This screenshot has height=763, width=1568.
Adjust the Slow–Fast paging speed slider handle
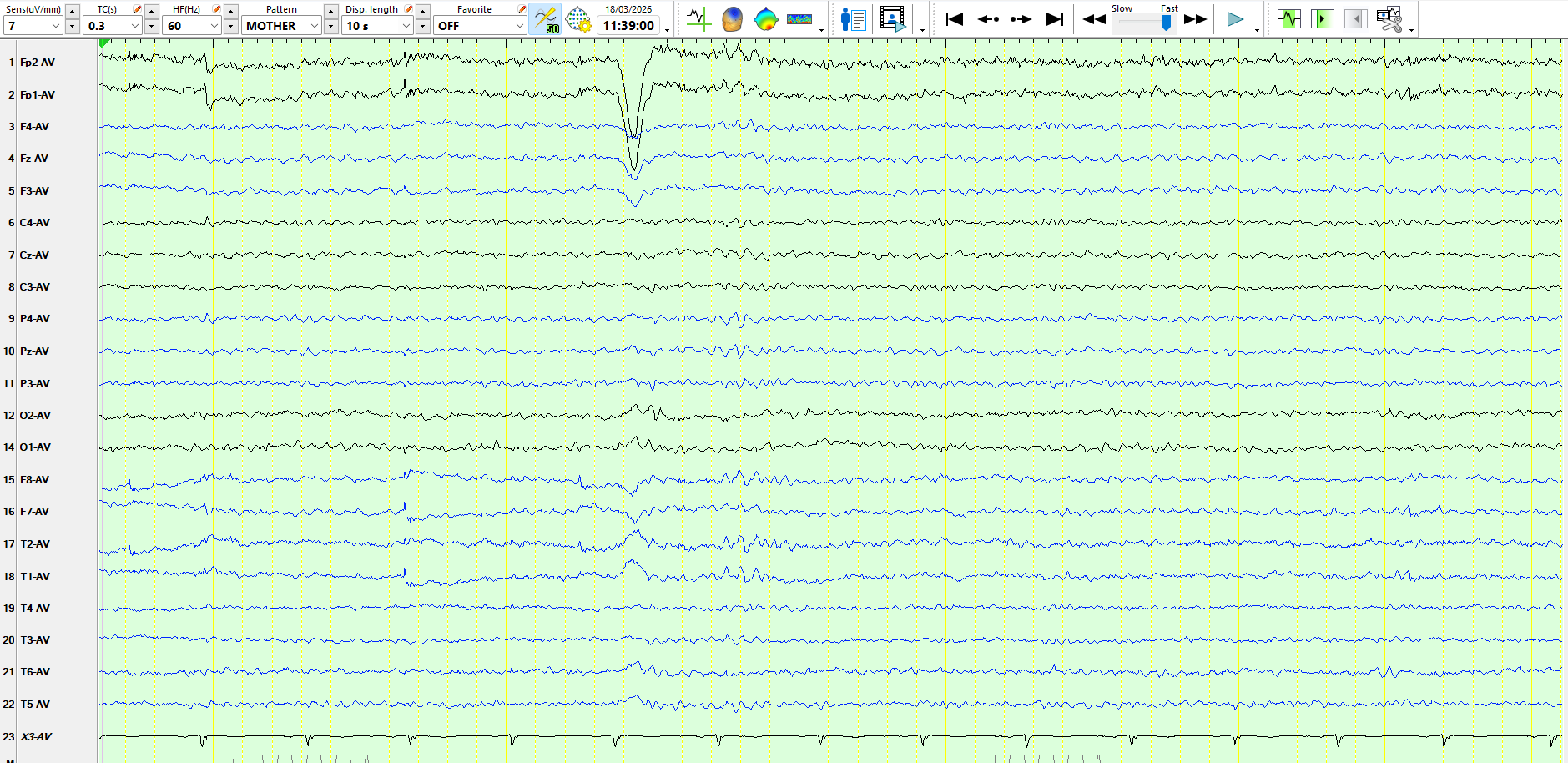(1166, 23)
